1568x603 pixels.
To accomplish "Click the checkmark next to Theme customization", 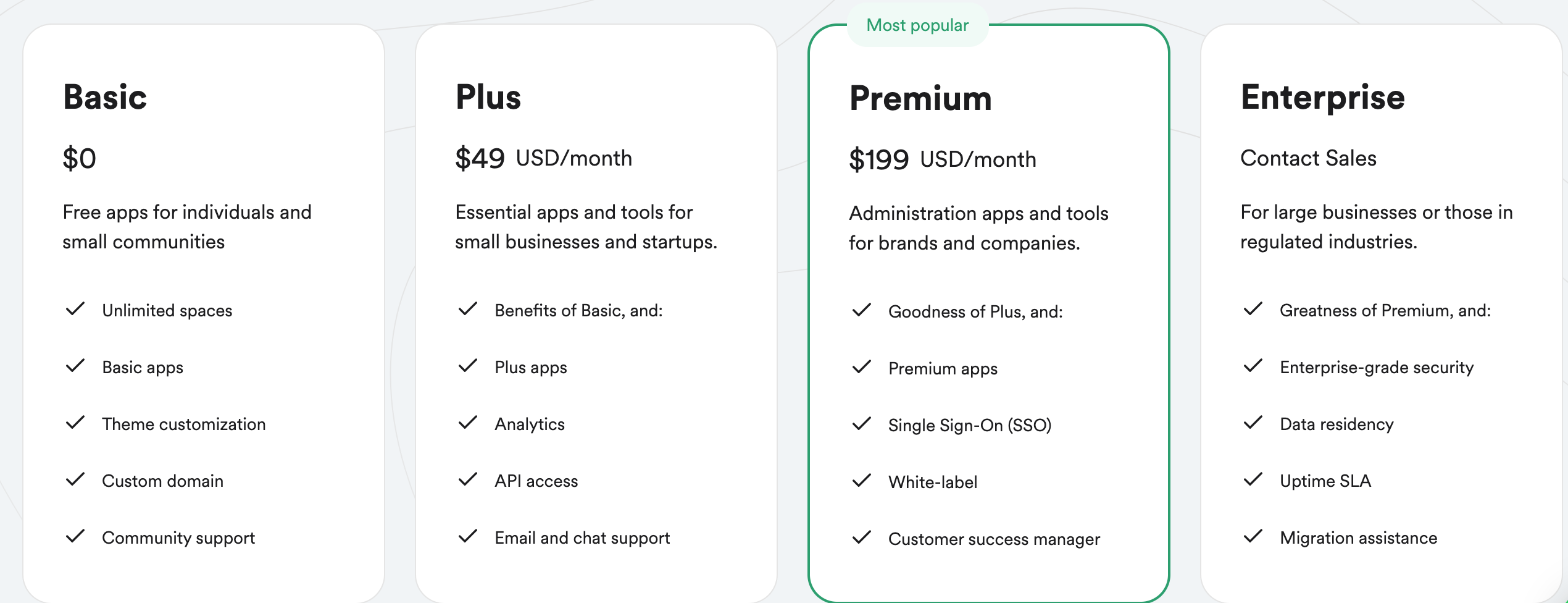I will [75, 423].
